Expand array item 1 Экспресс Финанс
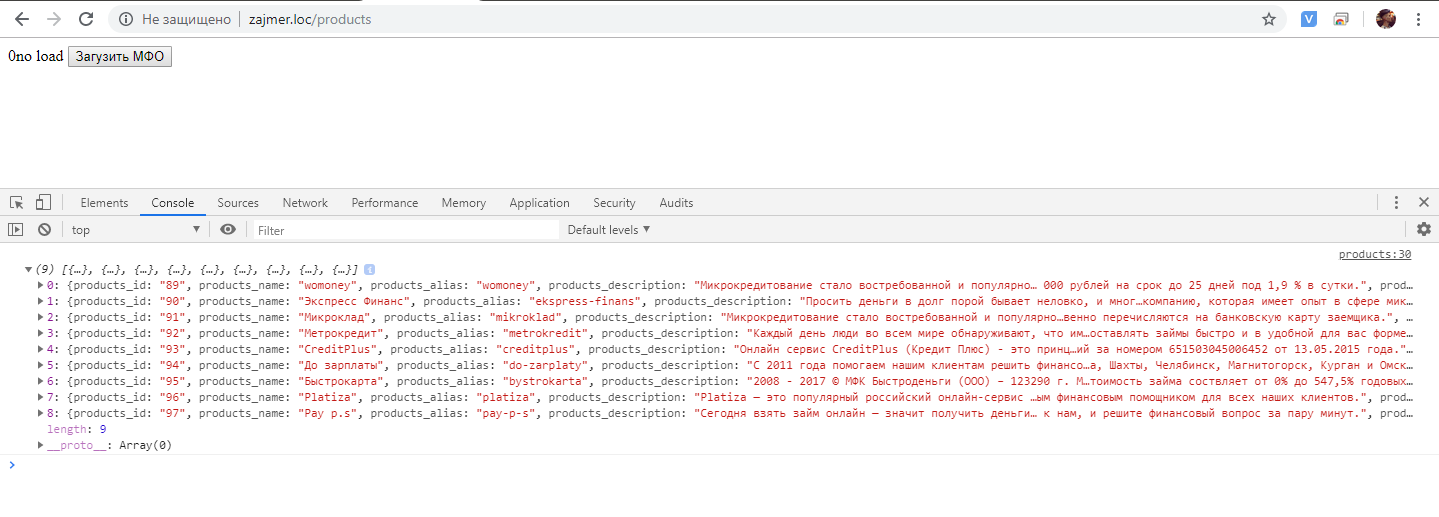 point(40,301)
